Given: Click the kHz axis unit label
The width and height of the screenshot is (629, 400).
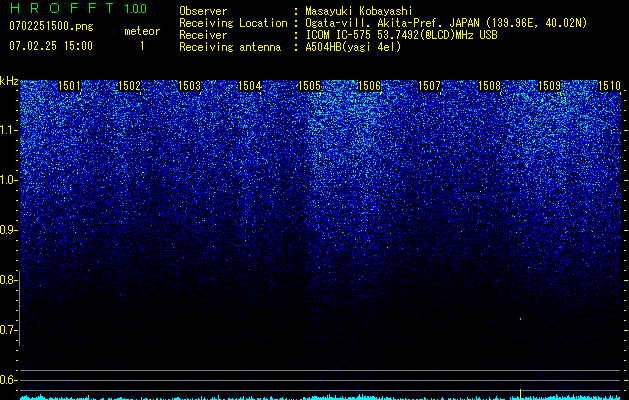Looking at the screenshot, I should point(9,81).
